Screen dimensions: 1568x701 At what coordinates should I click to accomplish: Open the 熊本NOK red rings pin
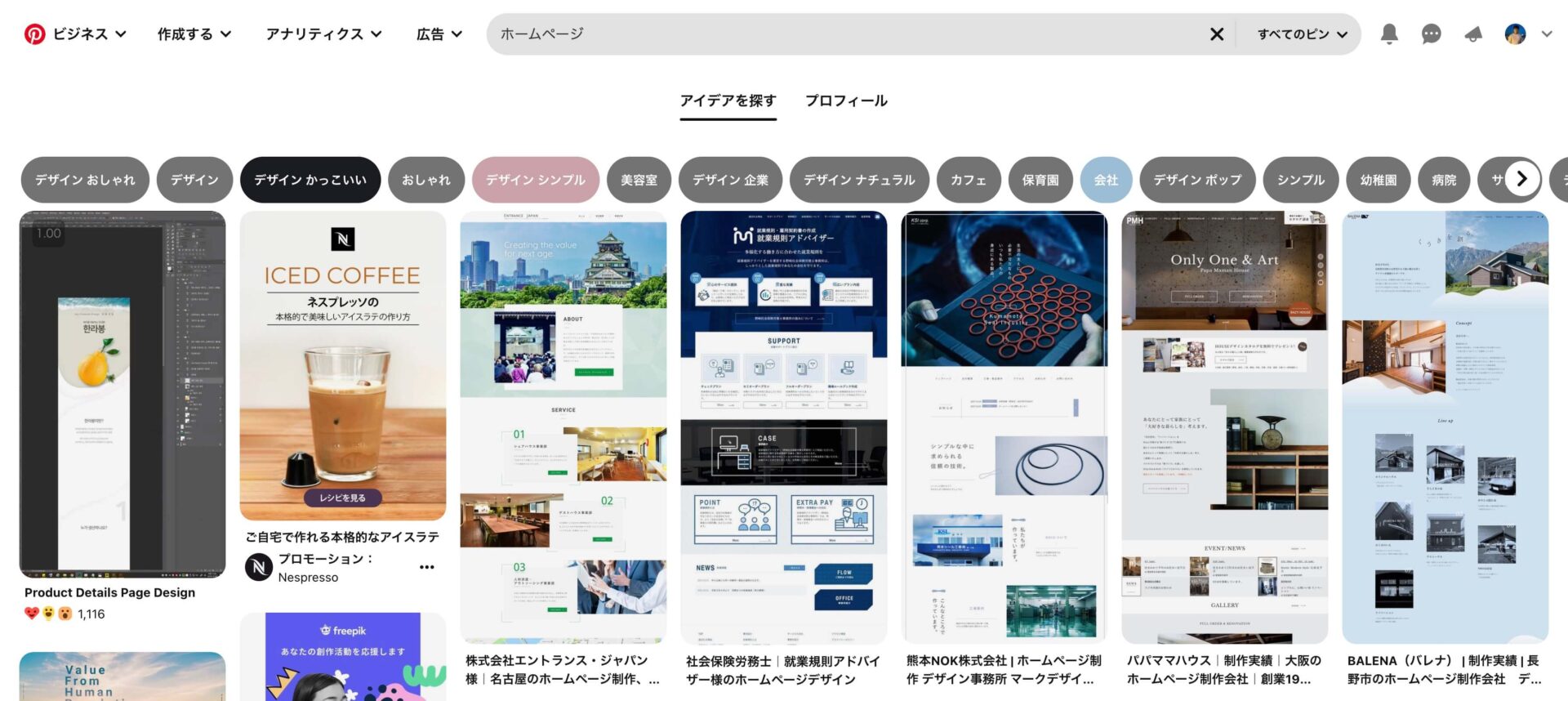(x=1004, y=427)
